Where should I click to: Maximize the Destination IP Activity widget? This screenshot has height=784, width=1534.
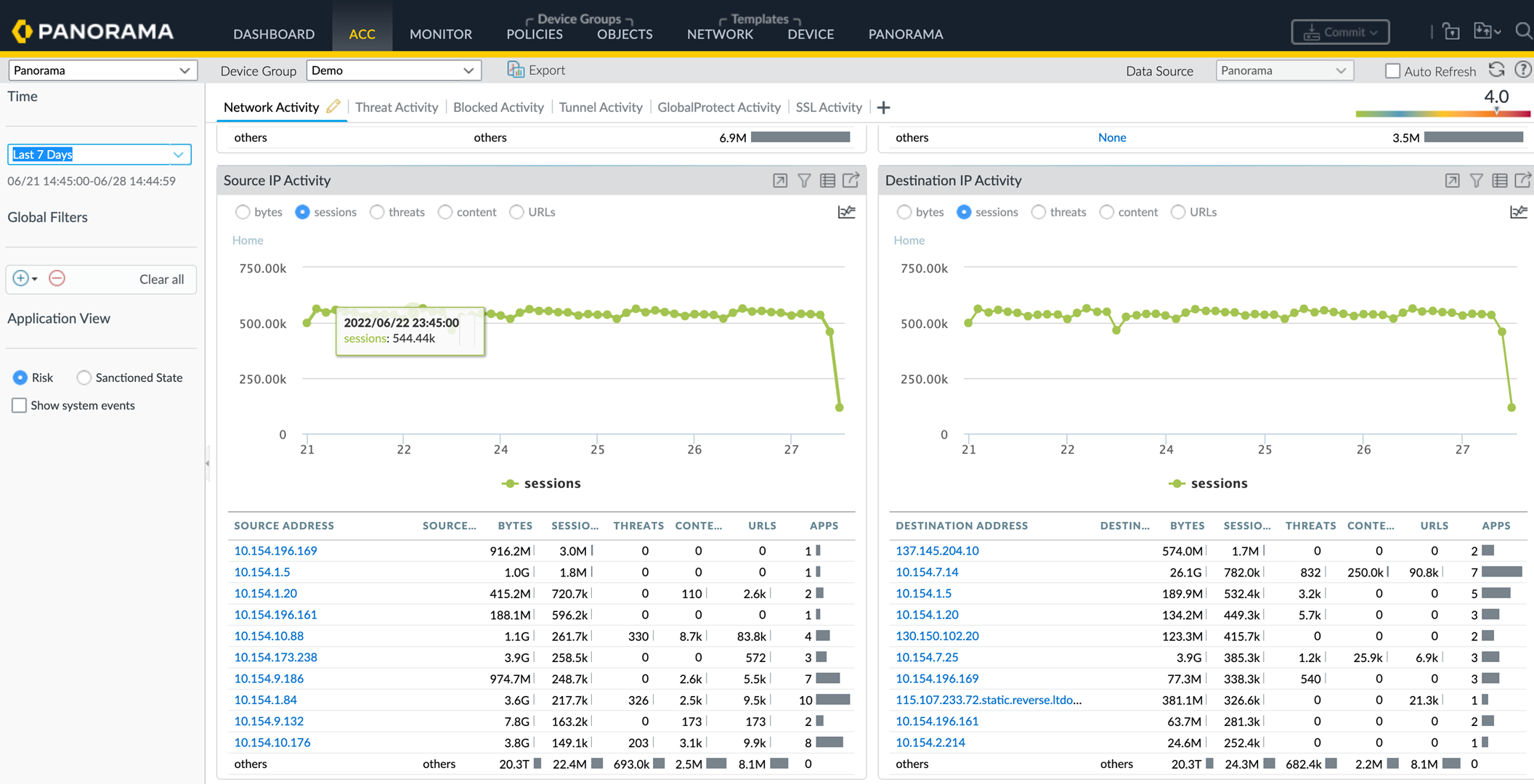point(1452,181)
